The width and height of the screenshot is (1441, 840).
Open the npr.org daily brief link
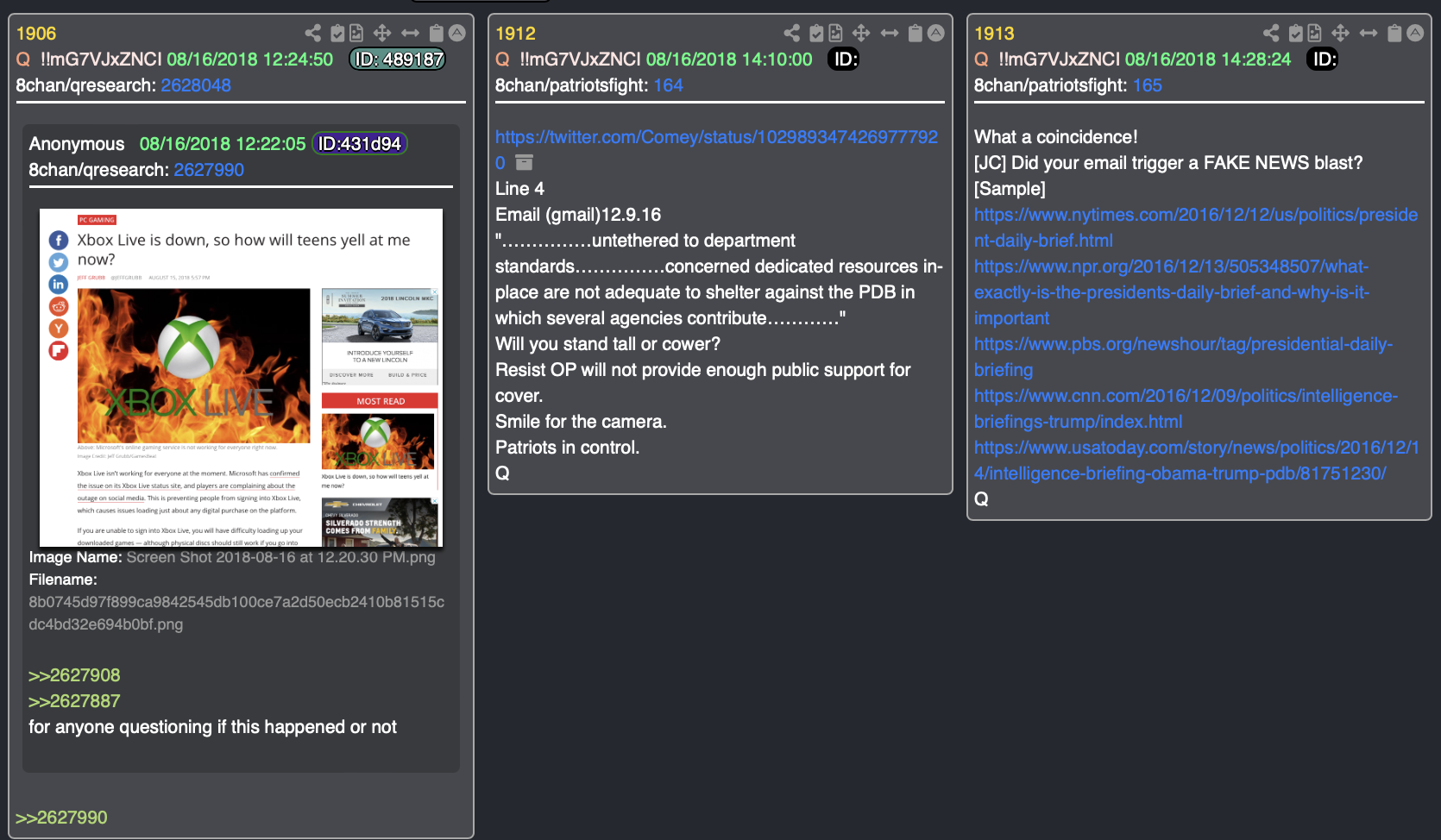tap(1172, 292)
